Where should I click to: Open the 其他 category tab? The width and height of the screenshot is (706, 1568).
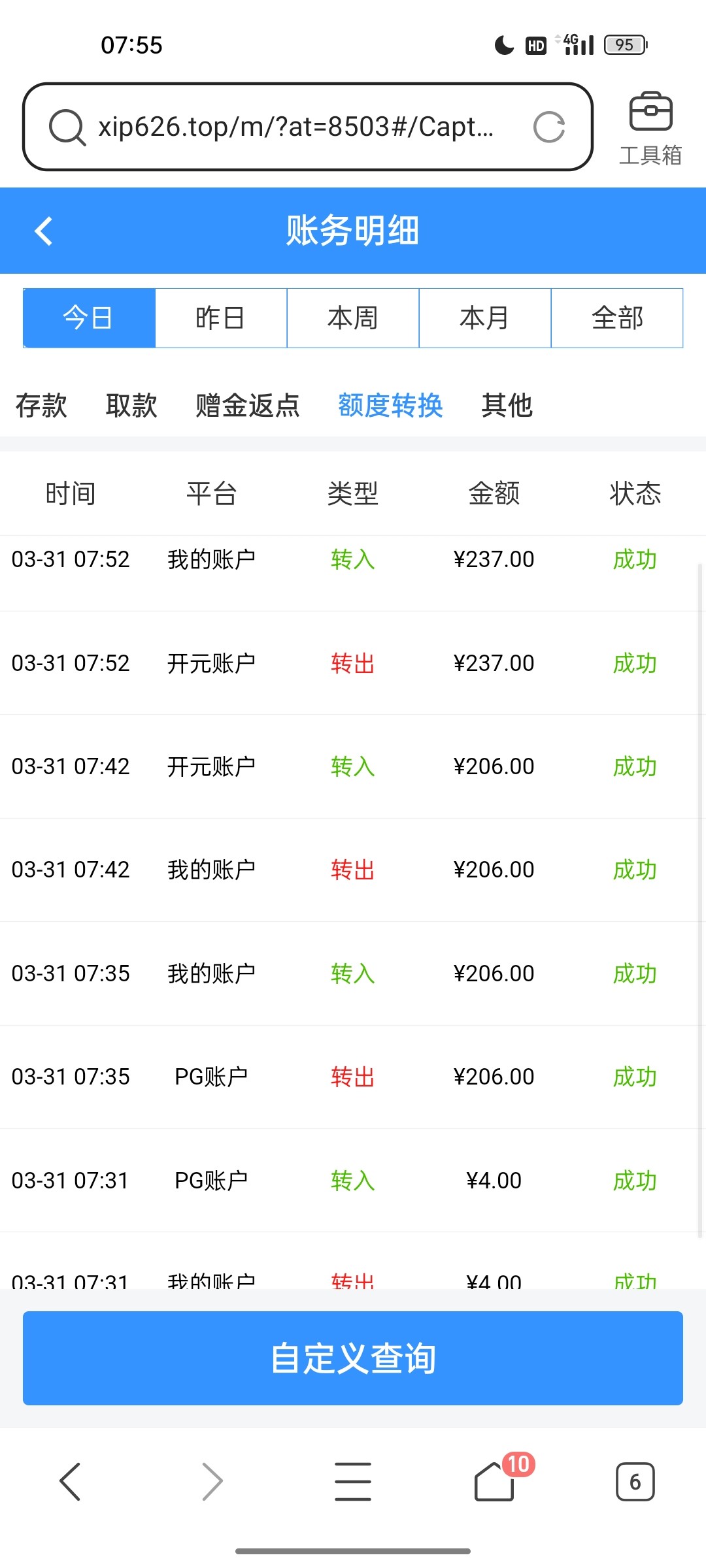click(x=507, y=406)
